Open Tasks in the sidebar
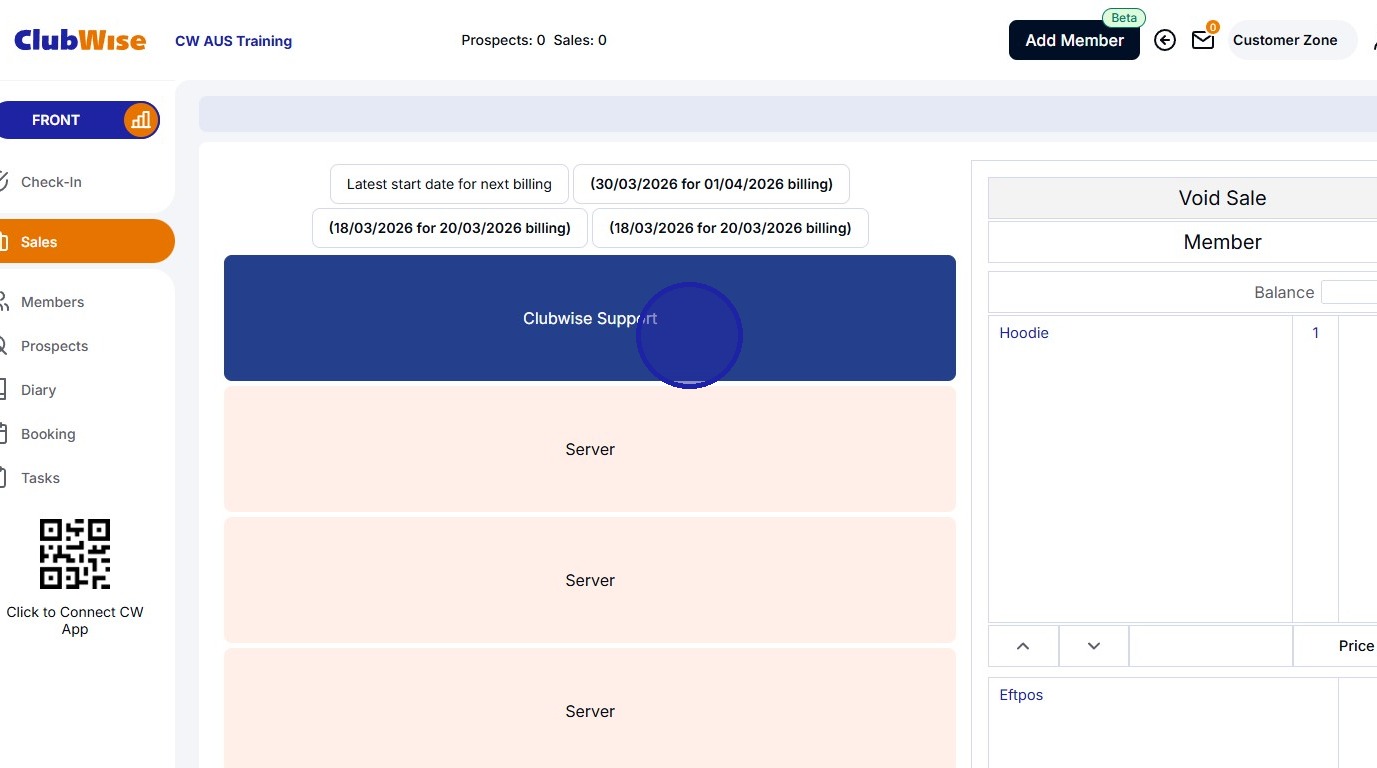The width and height of the screenshot is (1377, 768). (40, 478)
